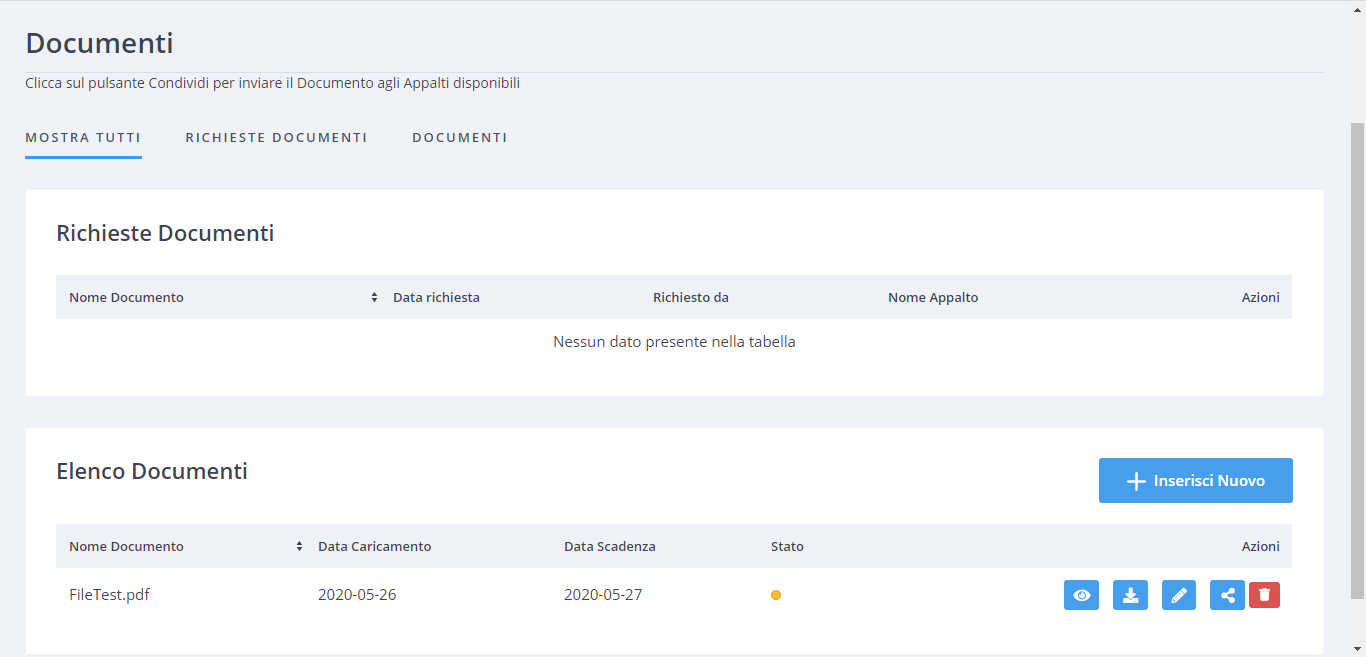Click the Stato column header
This screenshot has width=1366, height=657.
[787, 546]
